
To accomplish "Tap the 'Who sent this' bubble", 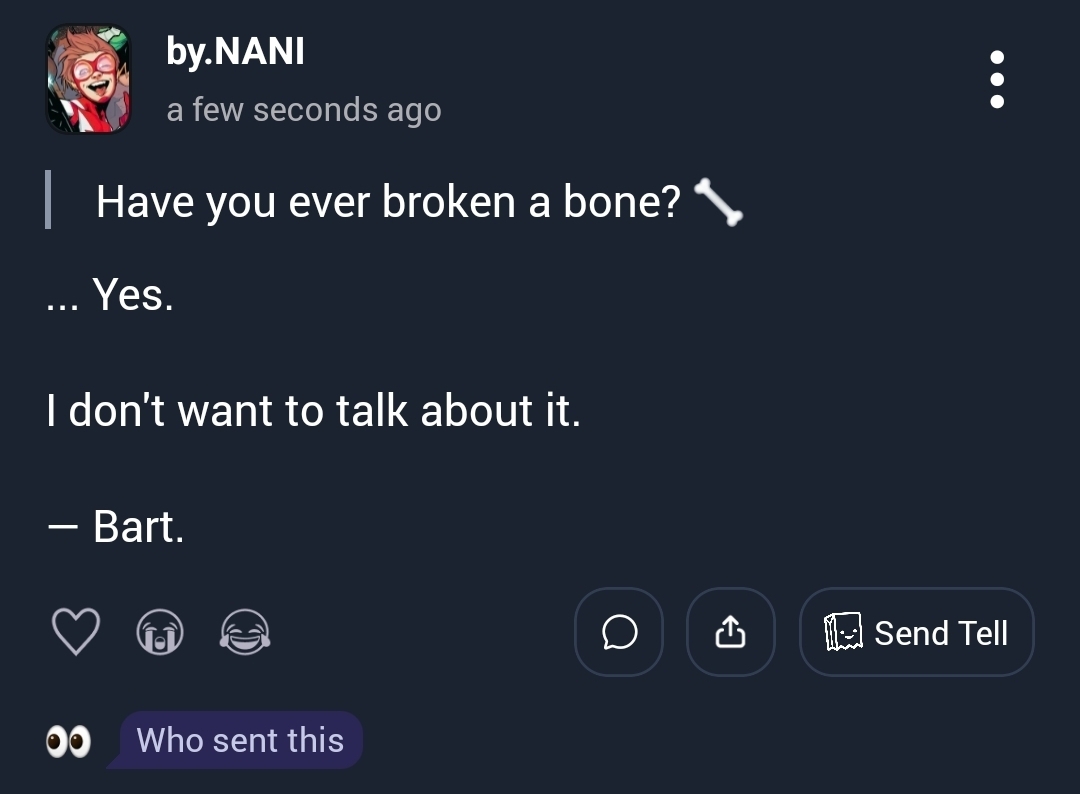I will coord(240,741).
